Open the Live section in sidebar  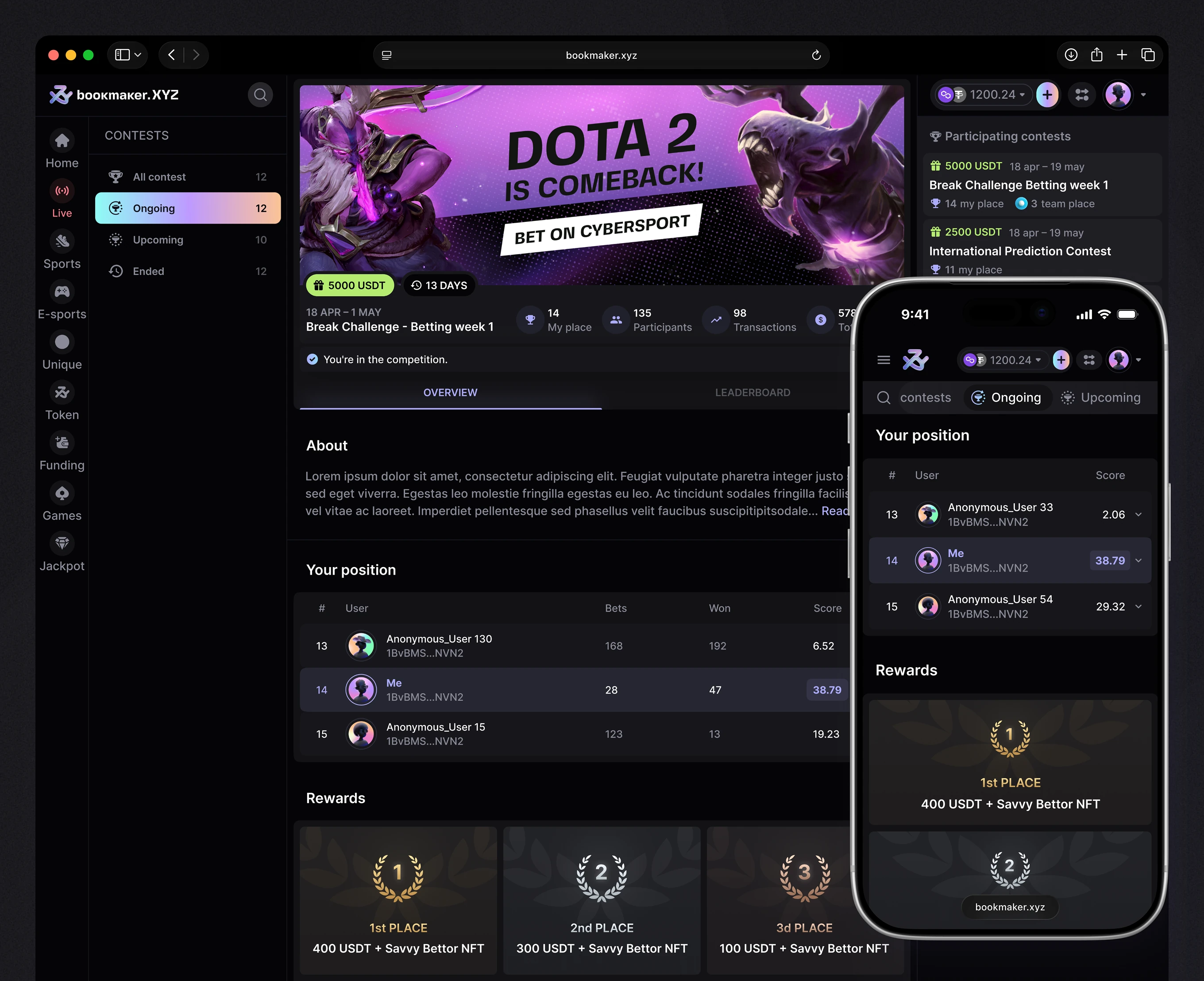point(62,200)
